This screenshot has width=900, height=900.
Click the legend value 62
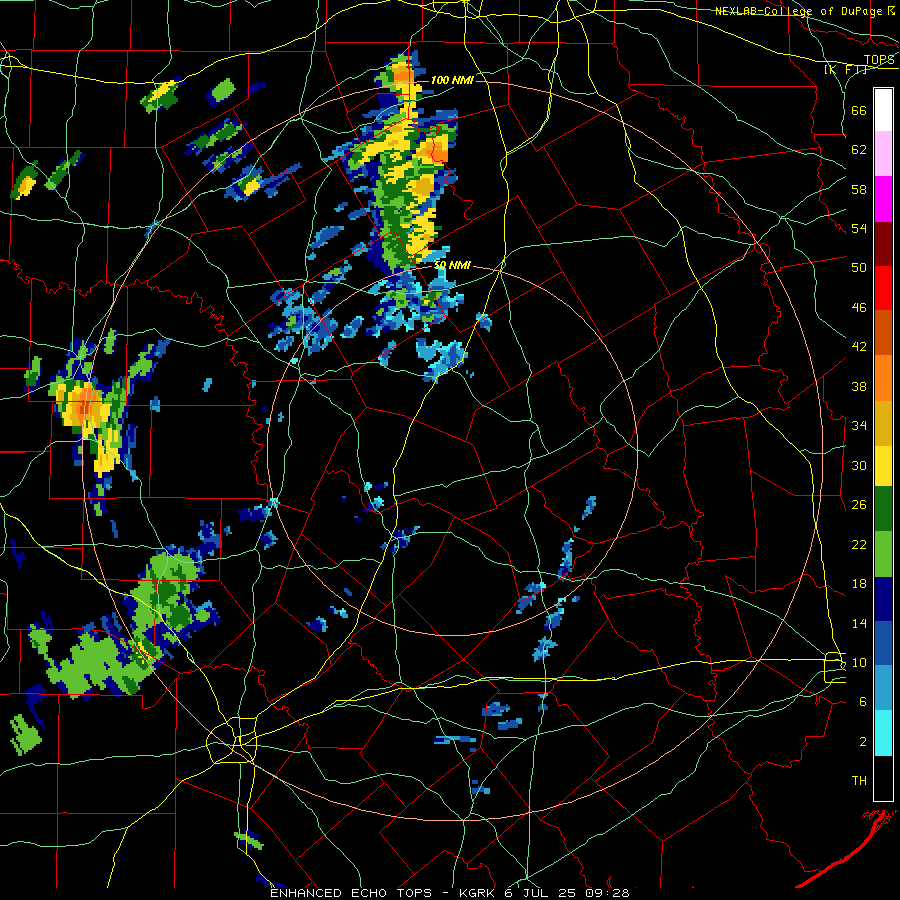click(859, 150)
